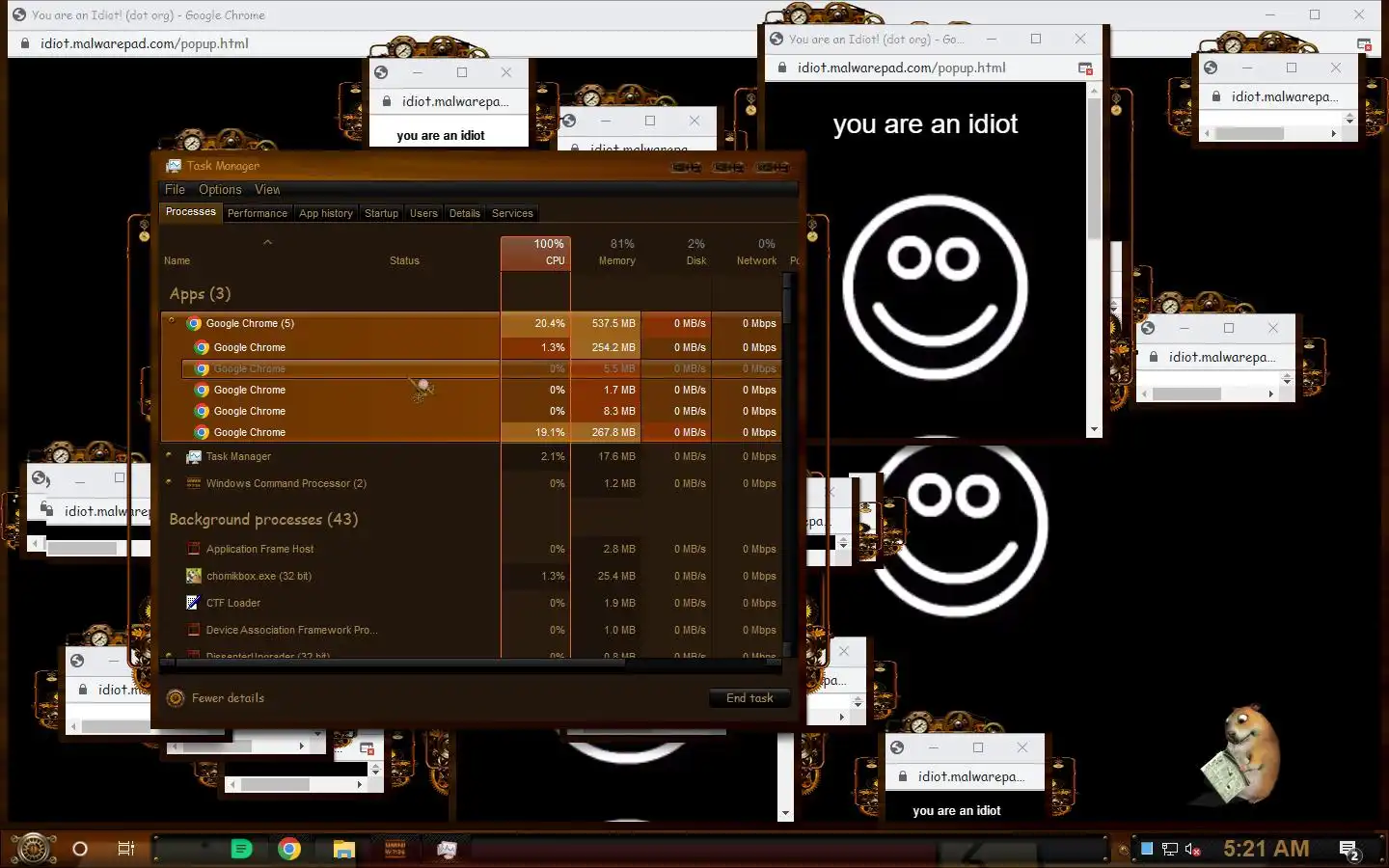Screen dimensions: 1389x868
Task: Sort processes by Network column header
Action: point(747,253)
